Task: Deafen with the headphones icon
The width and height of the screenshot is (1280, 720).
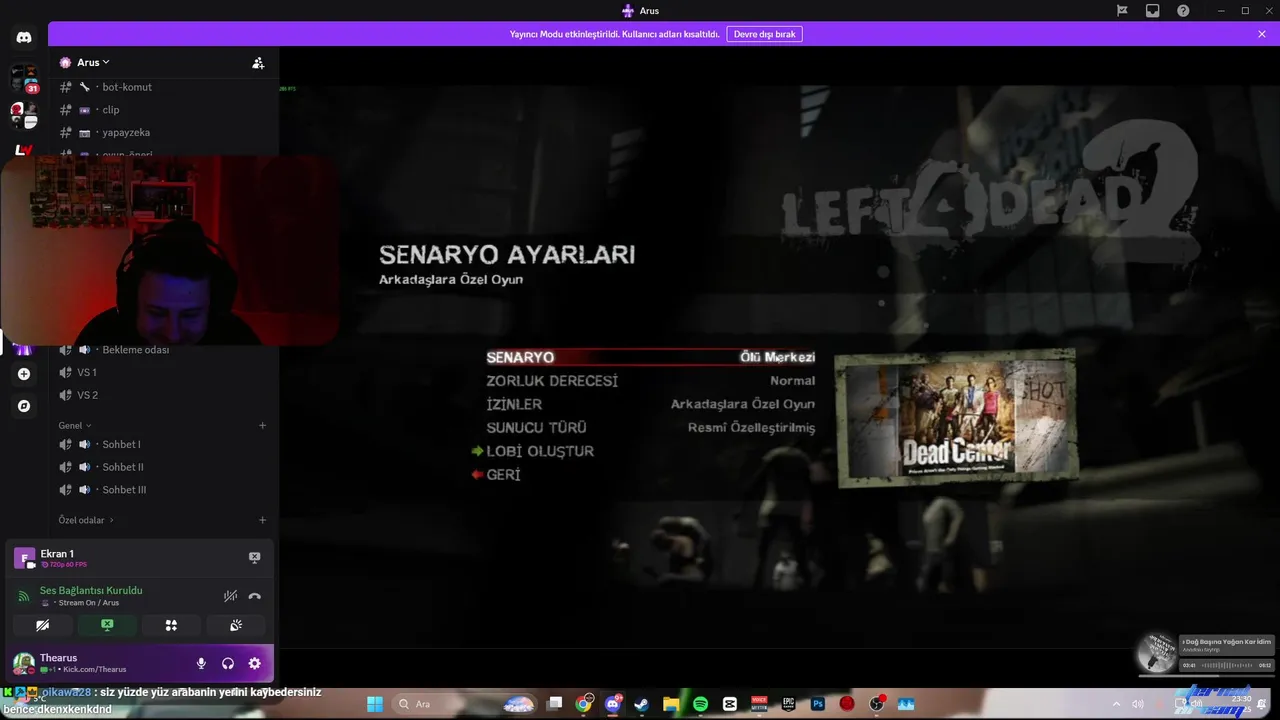Action: tap(228, 663)
